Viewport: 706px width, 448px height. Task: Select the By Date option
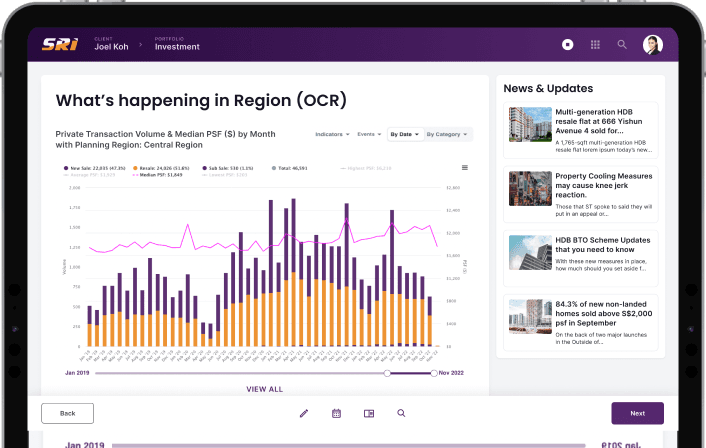pyautogui.click(x=404, y=134)
